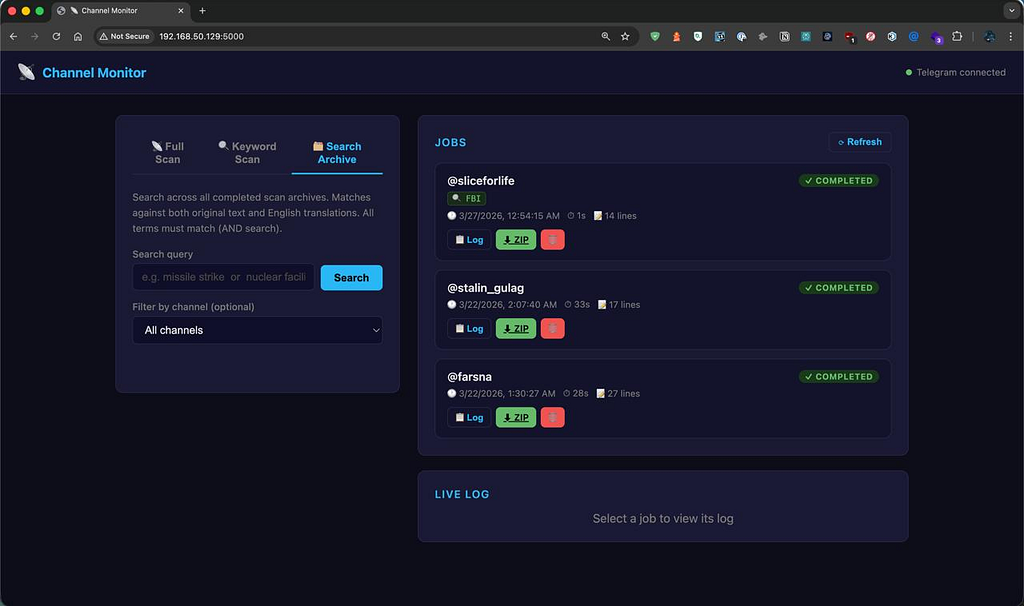Click the LIVE LOG panel heading
1024x606 pixels.
(462, 494)
